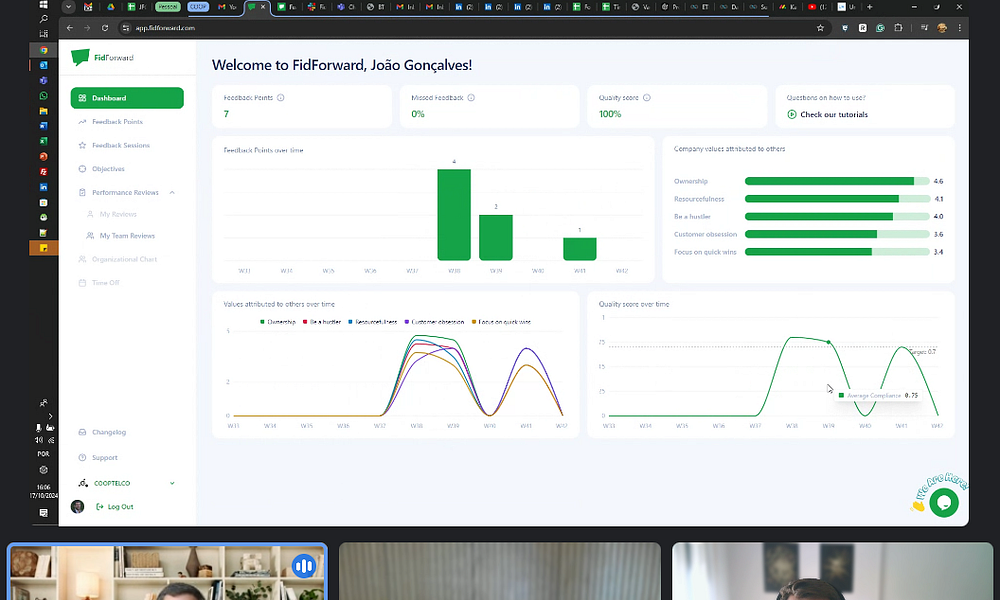Open Feedback Sessions via its star icon

pos(82,145)
